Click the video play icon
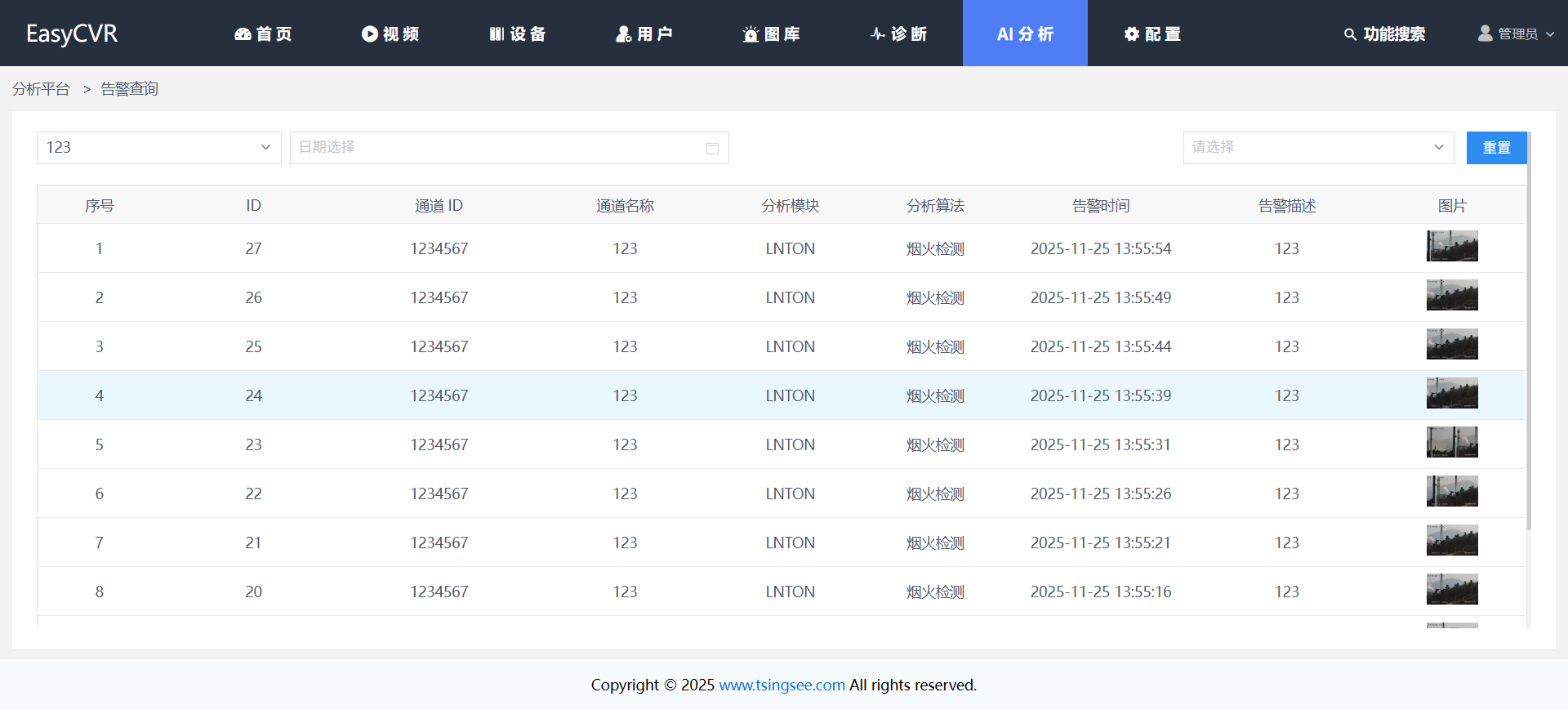 coord(370,34)
